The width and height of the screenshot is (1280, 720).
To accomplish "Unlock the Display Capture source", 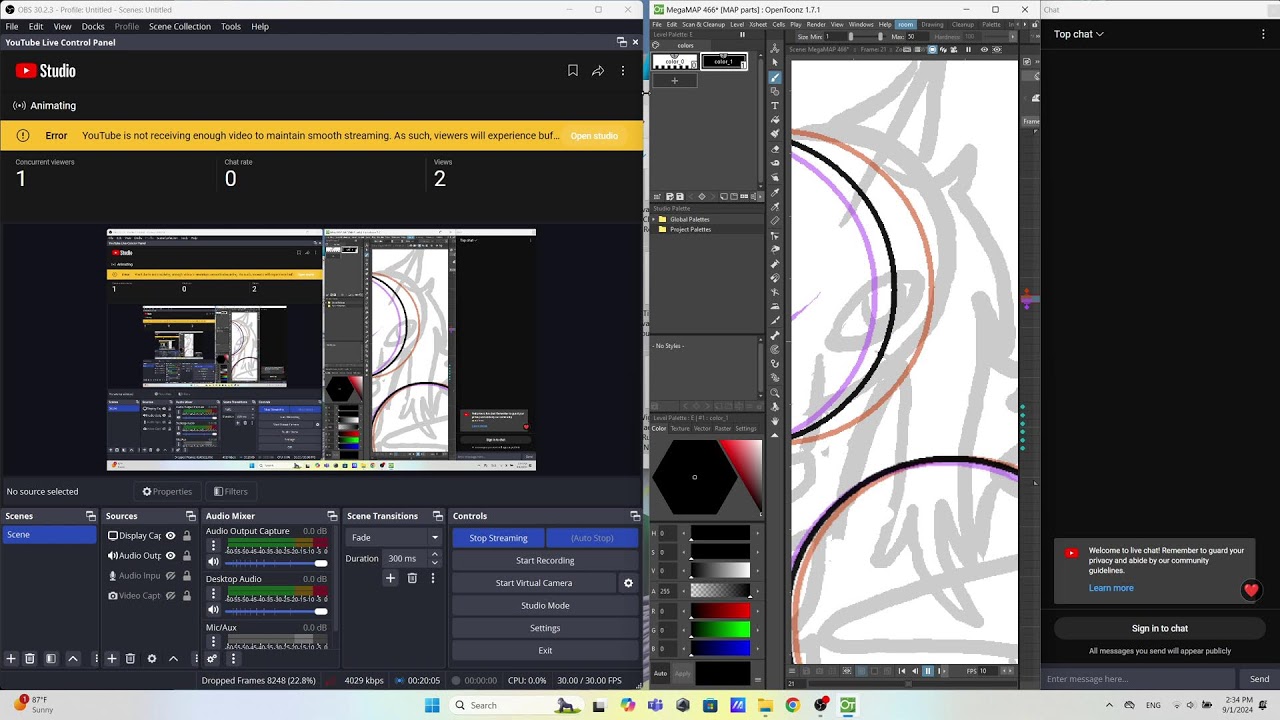I will (x=186, y=536).
